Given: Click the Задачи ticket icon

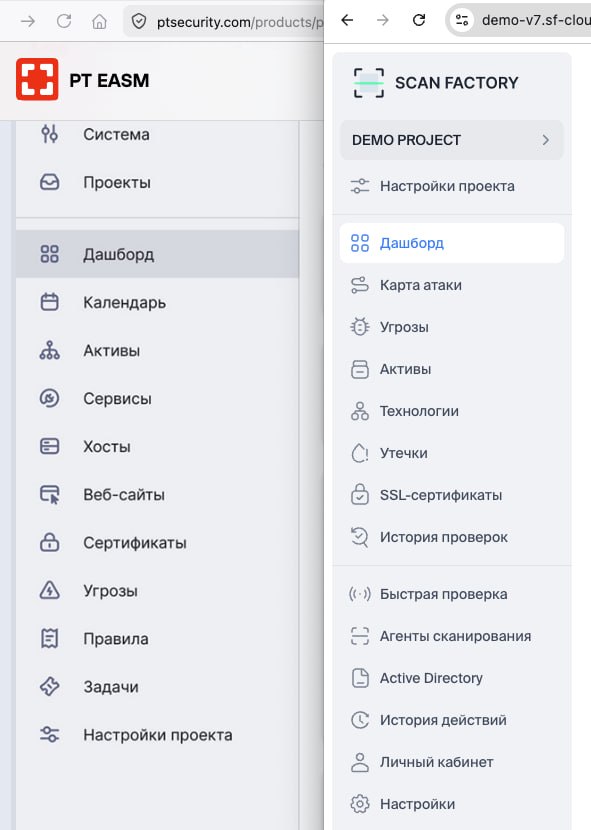Looking at the screenshot, I should coord(50,687).
